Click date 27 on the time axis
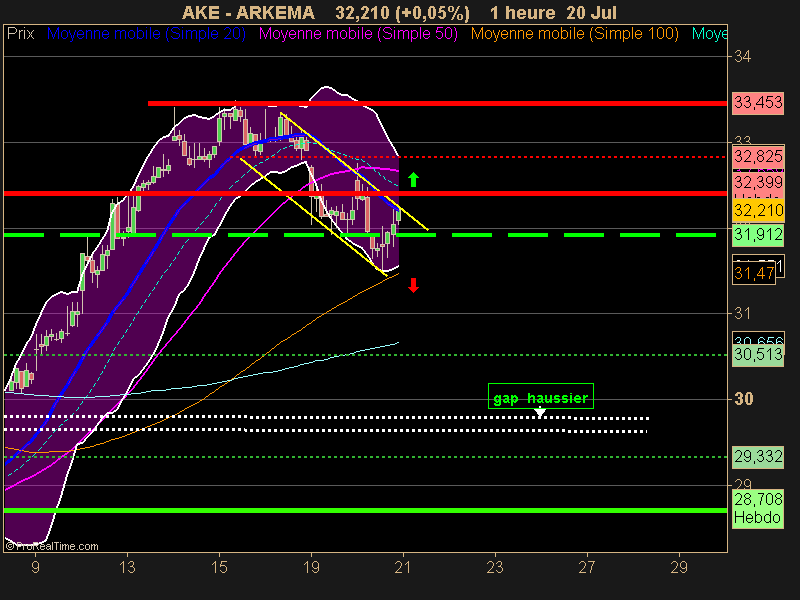Viewport: 800px width, 600px height. (587, 567)
